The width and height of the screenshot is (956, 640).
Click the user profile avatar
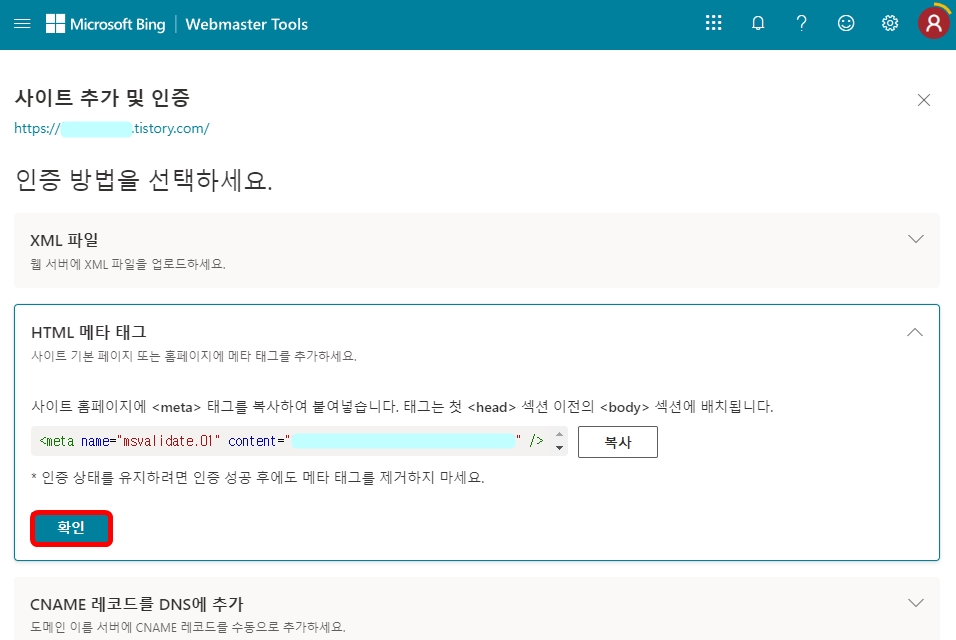[x=932, y=23]
